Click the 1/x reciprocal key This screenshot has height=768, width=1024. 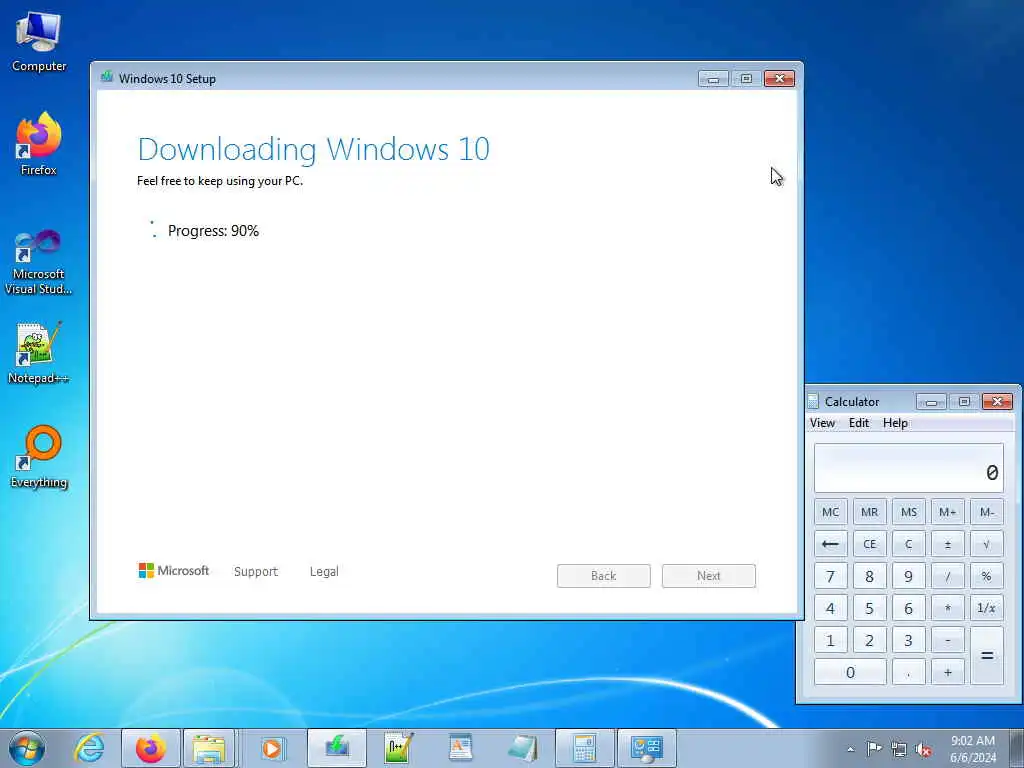[x=987, y=608]
